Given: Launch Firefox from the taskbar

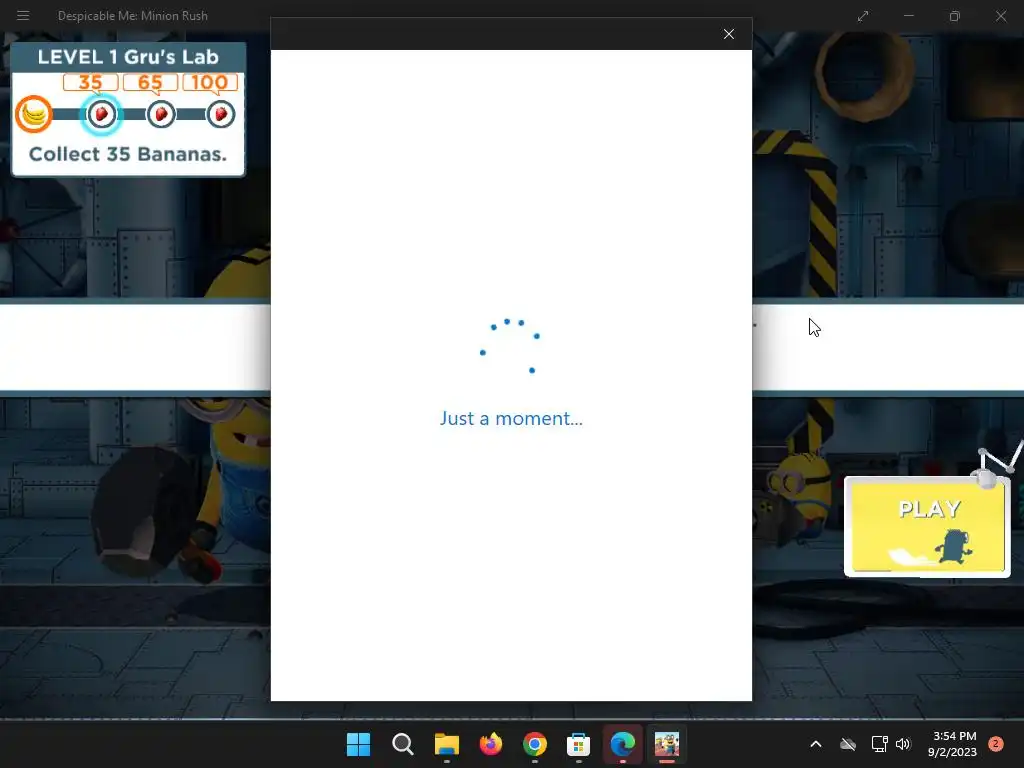Looking at the screenshot, I should (490, 744).
